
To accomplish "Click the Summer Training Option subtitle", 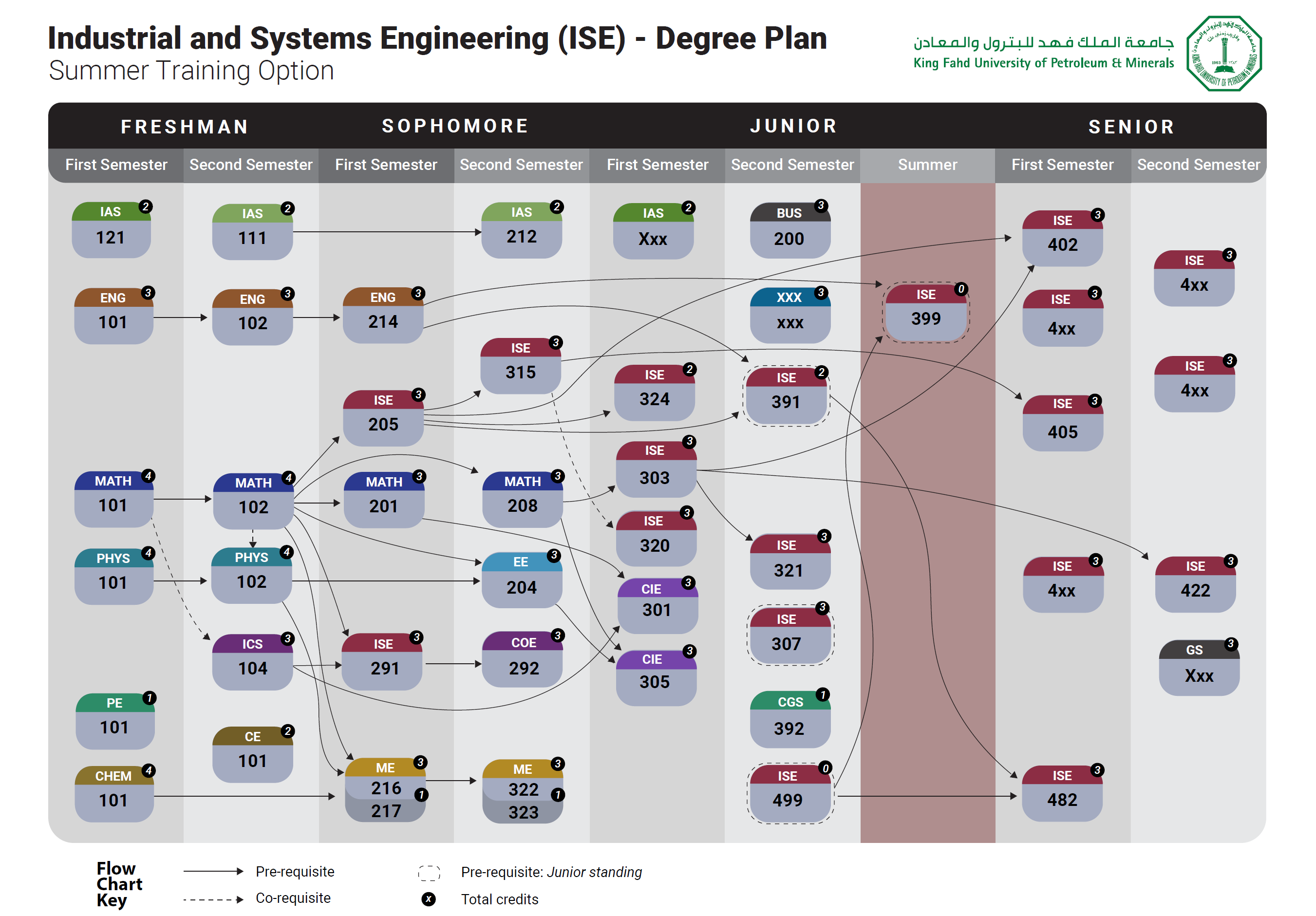I will pos(191,71).
